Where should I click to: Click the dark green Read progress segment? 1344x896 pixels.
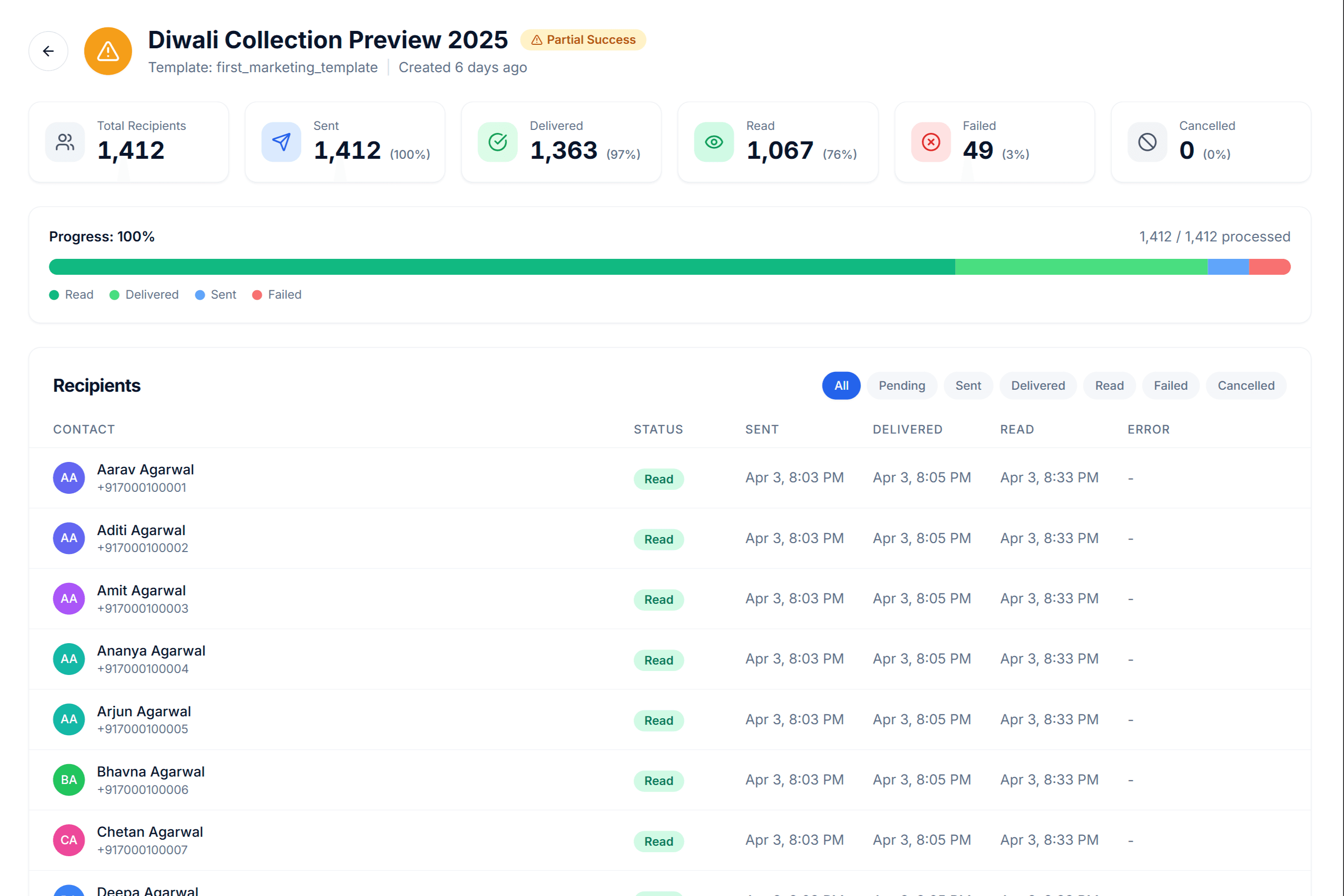point(502,267)
